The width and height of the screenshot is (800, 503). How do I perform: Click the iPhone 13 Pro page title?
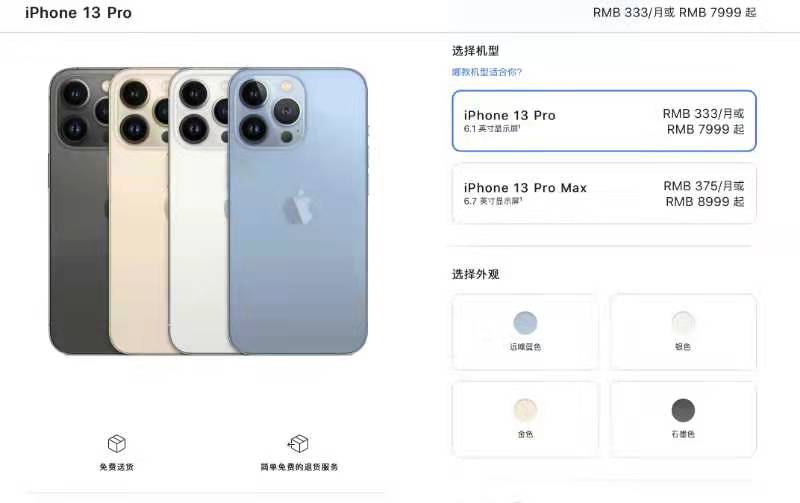click(x=79, y=13)
